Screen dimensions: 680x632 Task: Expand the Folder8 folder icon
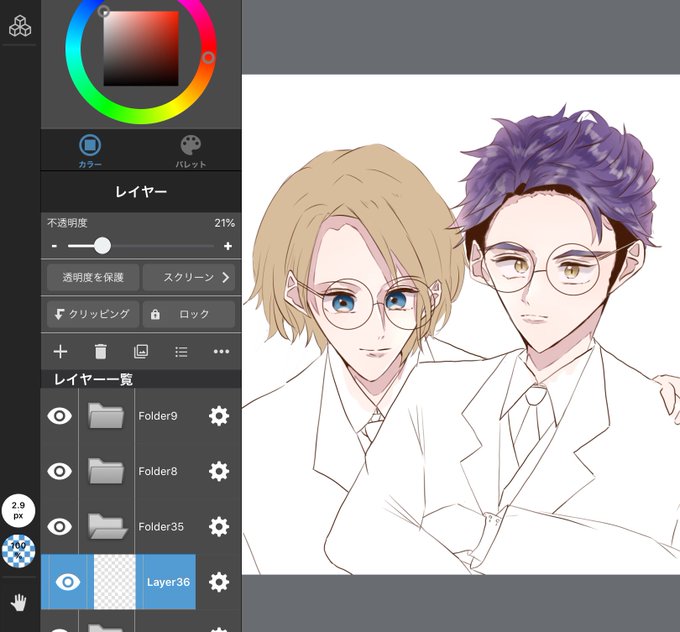[106, 471]
